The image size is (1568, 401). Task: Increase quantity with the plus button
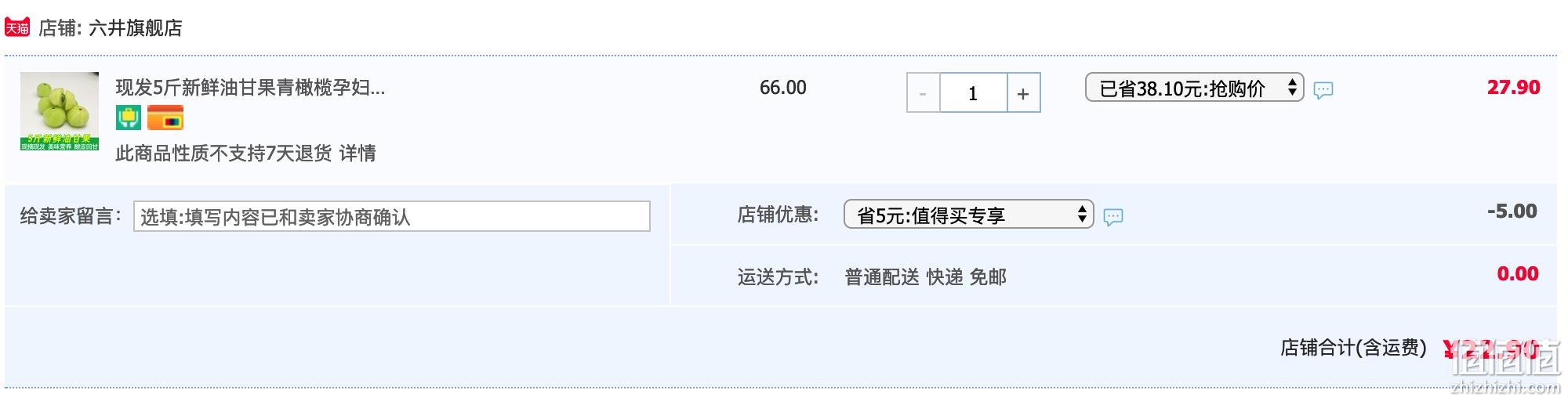(1023, 93)
